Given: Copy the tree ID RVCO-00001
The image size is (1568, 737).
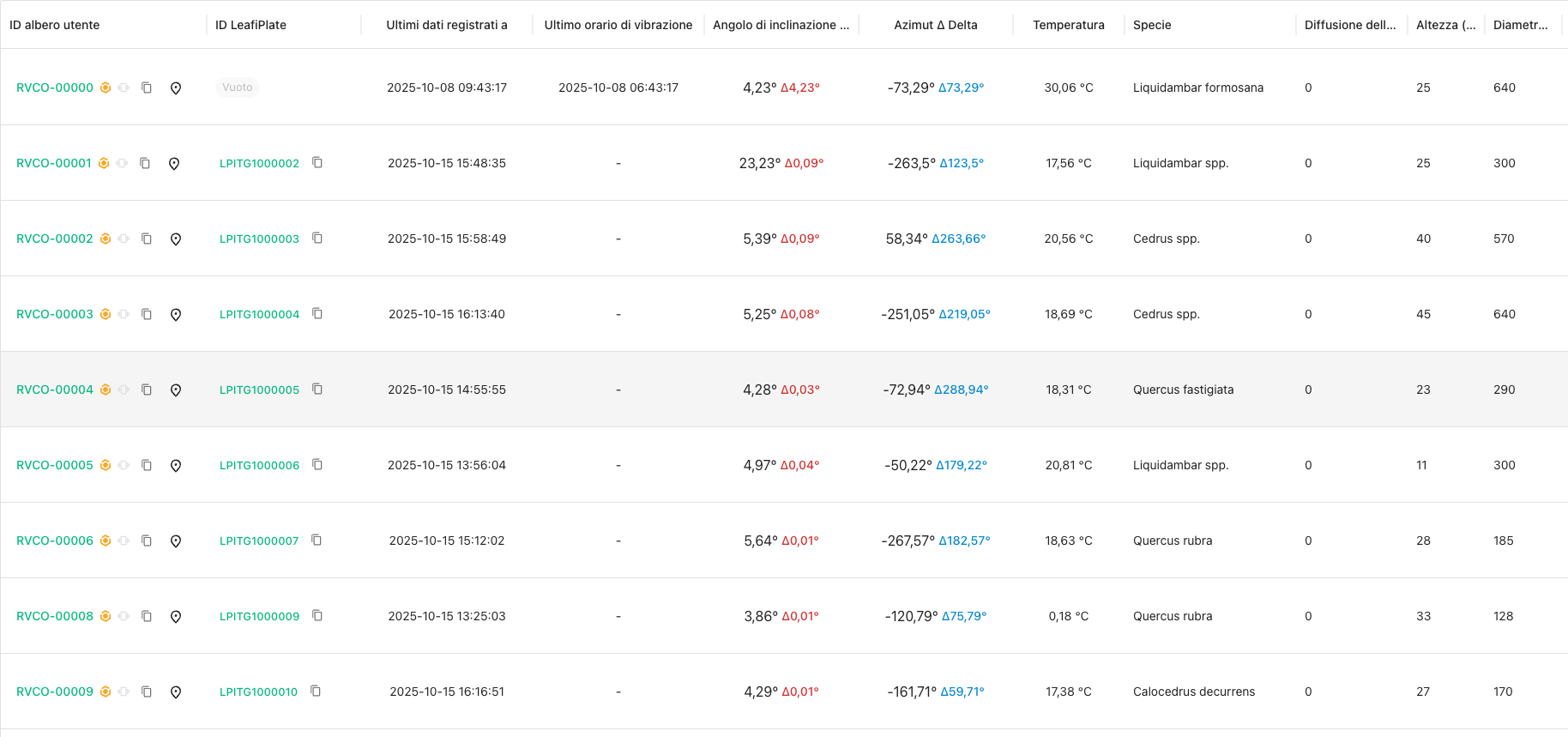Looking at the screenshot, I should pos(145,163).
